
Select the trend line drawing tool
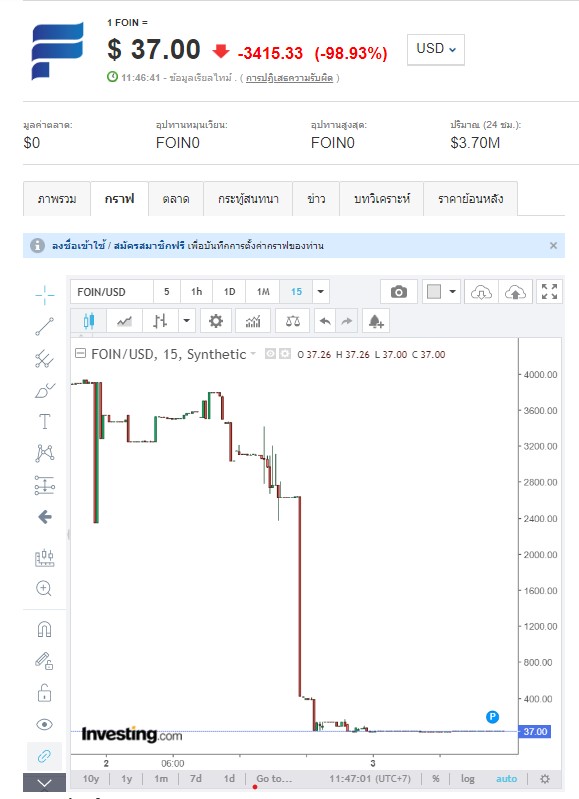pyautogui.click(x=44, y=327)
